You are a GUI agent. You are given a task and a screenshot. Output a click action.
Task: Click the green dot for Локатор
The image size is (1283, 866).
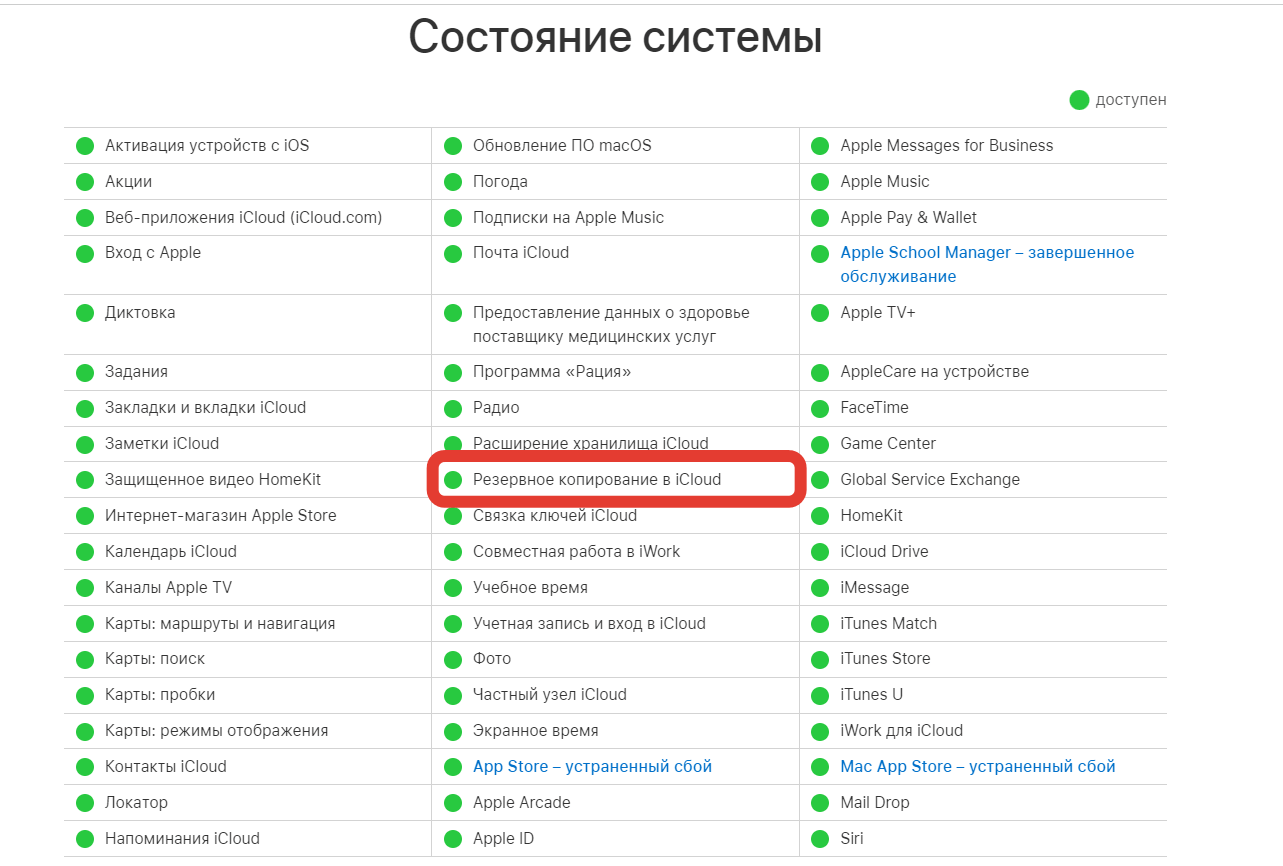pos(84,802)
